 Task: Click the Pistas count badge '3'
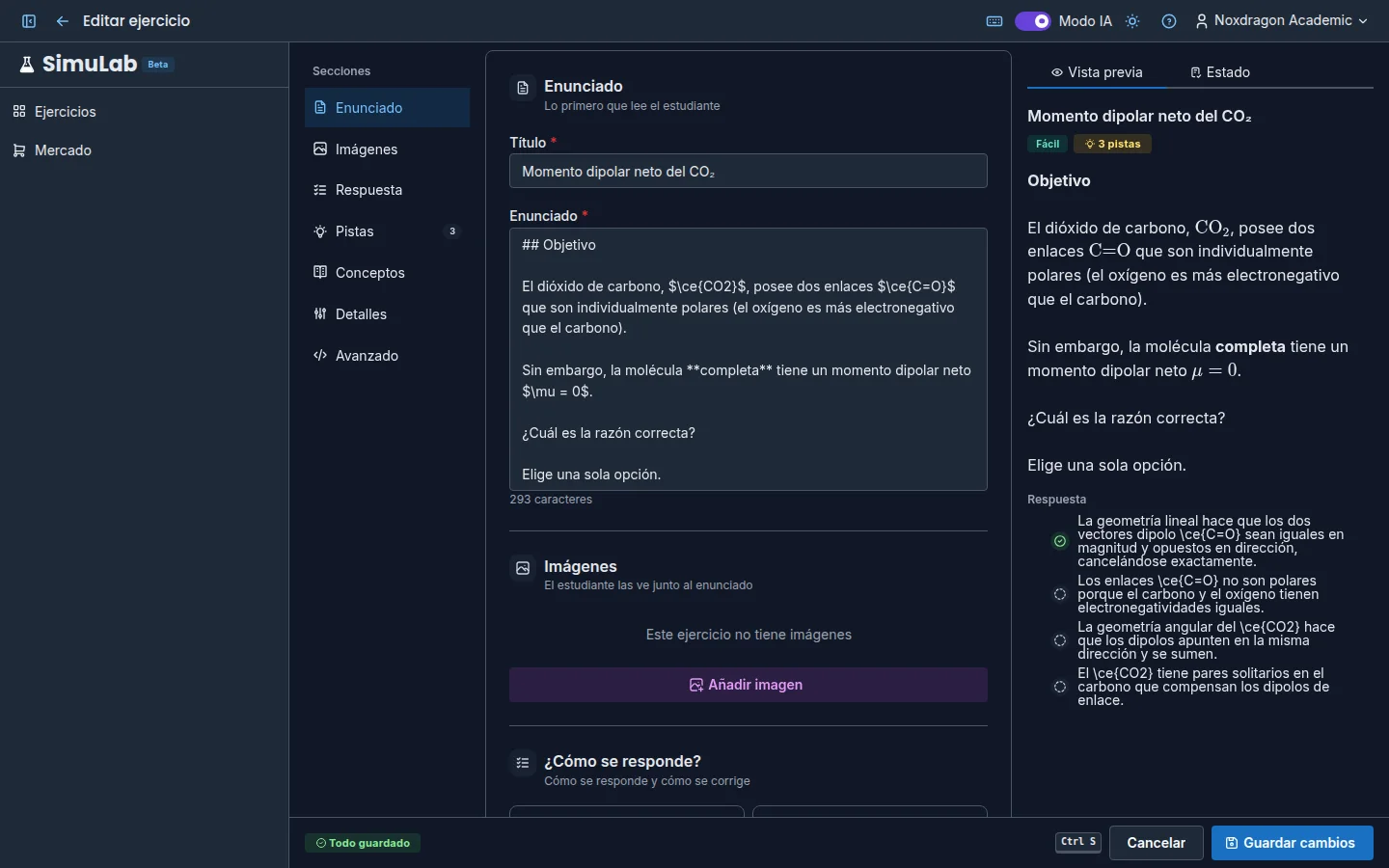pyautogui.click(x=452, y=231)
